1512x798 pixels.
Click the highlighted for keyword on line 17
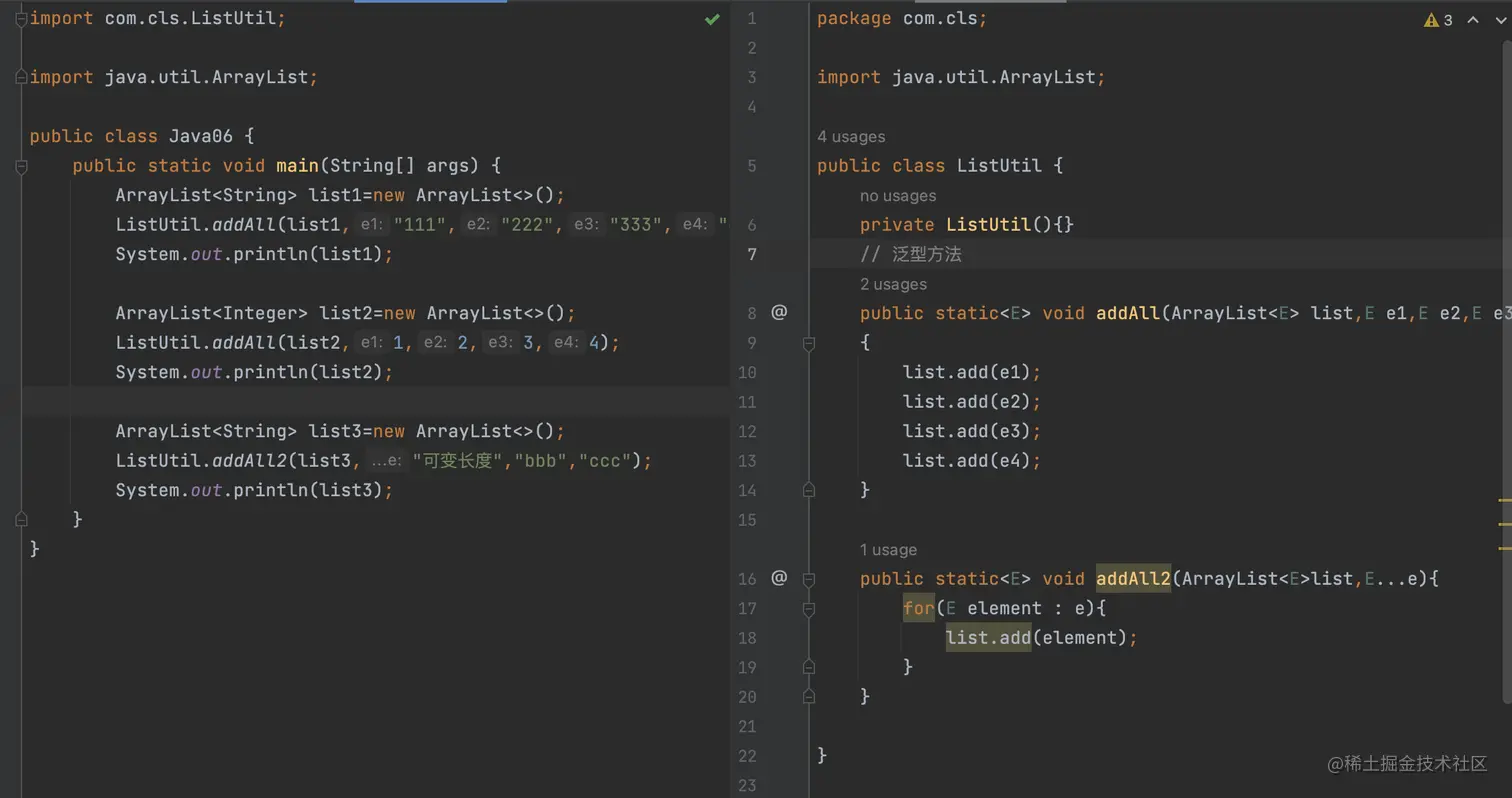coord(919,607)
